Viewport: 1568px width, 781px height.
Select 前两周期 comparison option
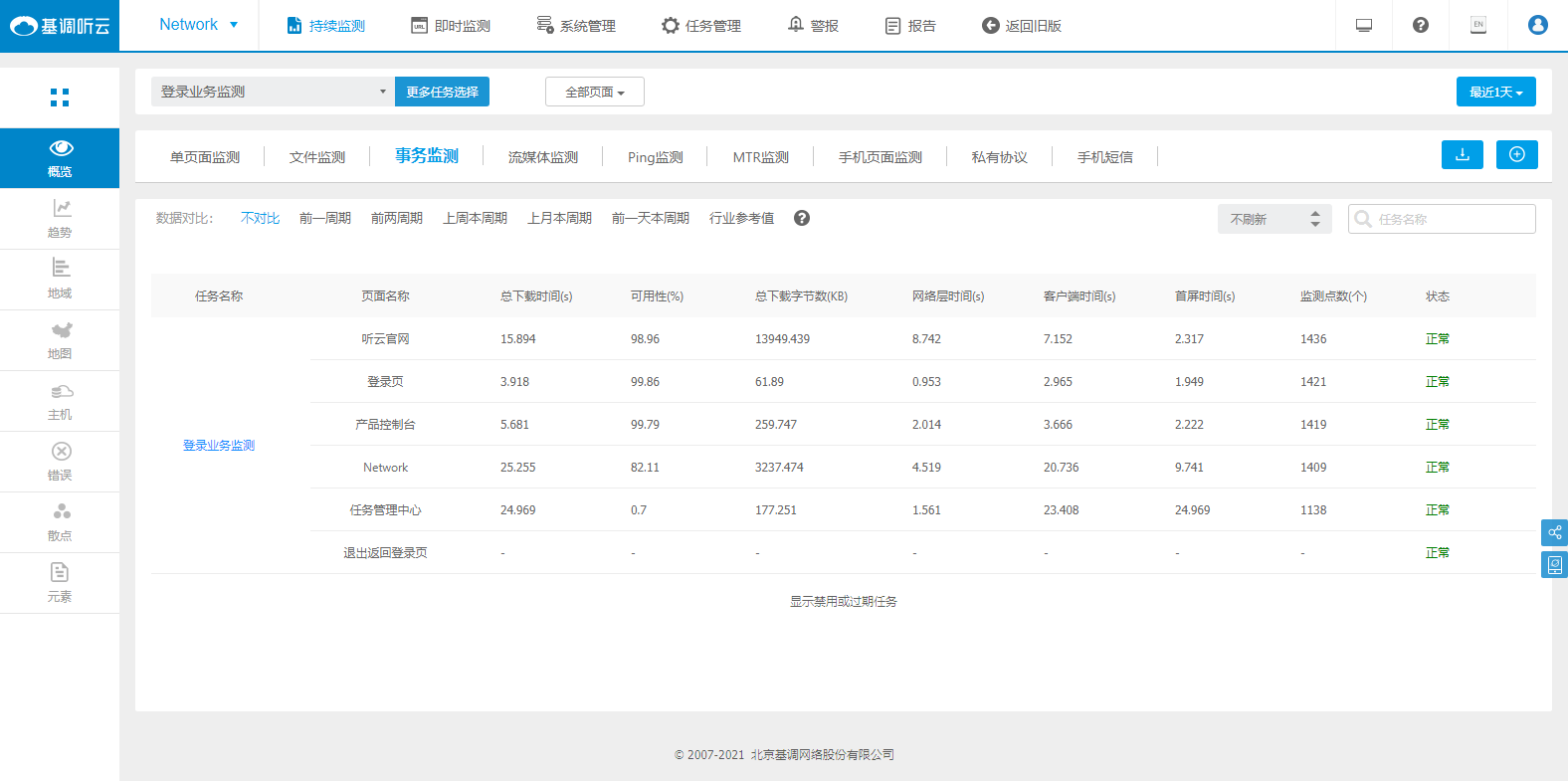click(x=397, y=218)
